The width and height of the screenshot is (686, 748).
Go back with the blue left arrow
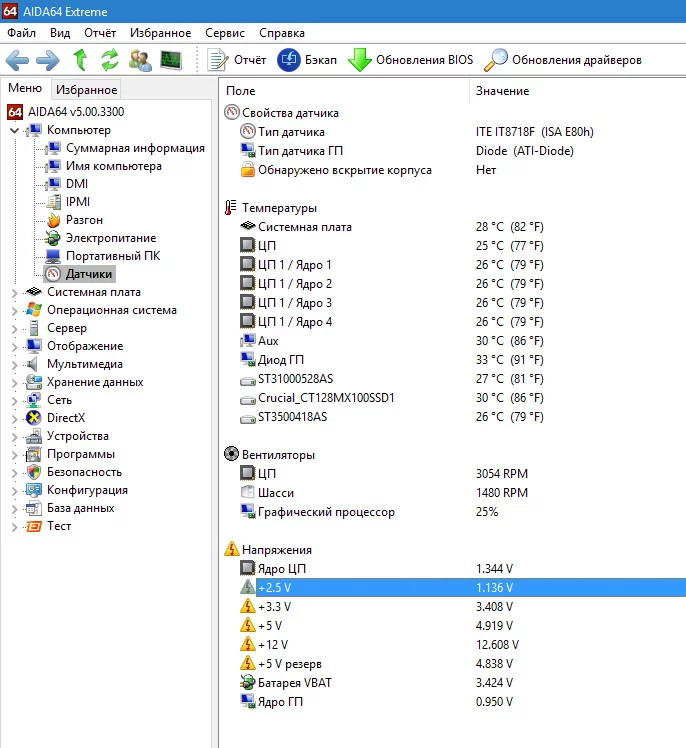17,60
